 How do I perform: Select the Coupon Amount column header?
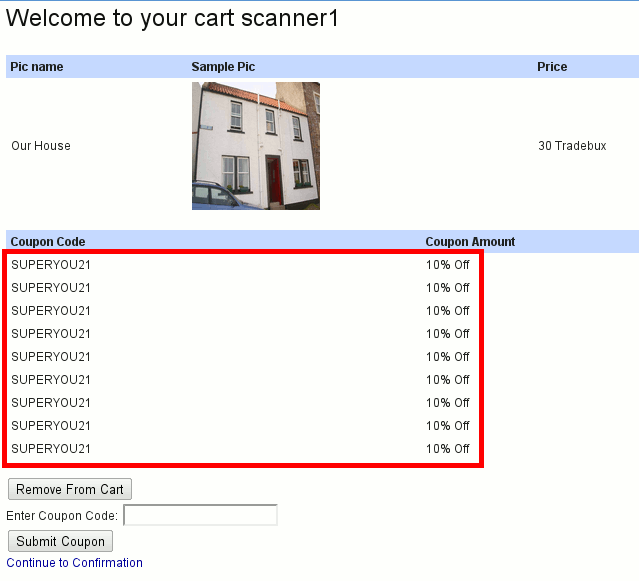(470, 242)
